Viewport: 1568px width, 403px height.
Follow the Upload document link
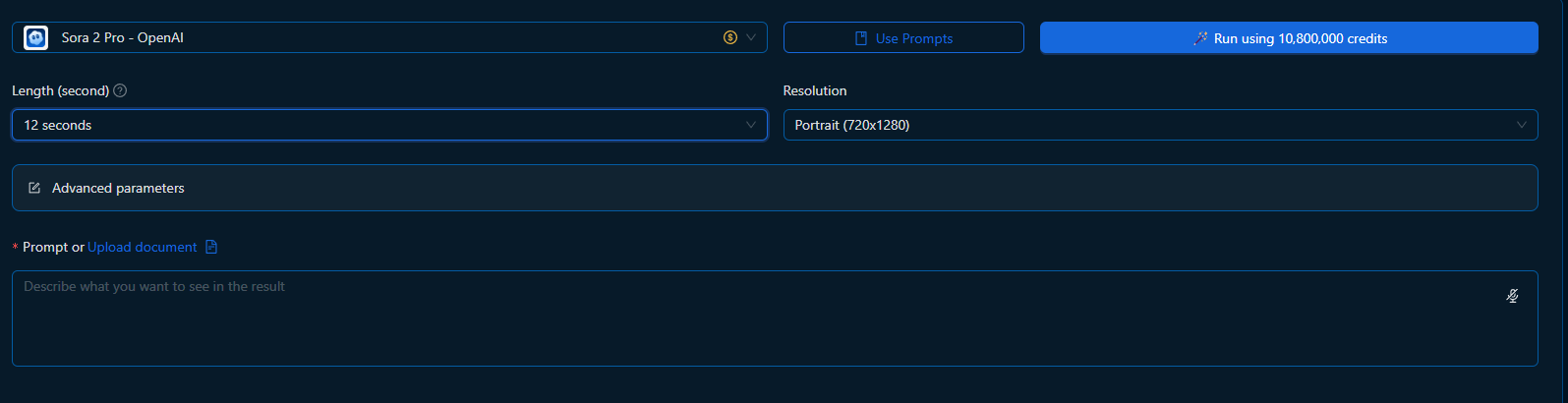(x=142, y=247)
